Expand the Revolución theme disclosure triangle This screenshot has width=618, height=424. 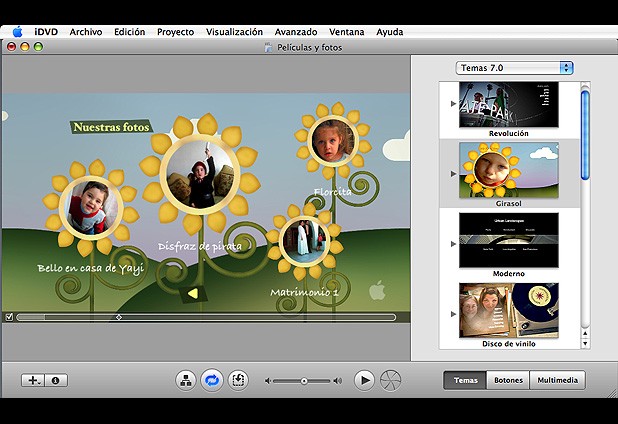pyautogui.click(x=453, y=104)
